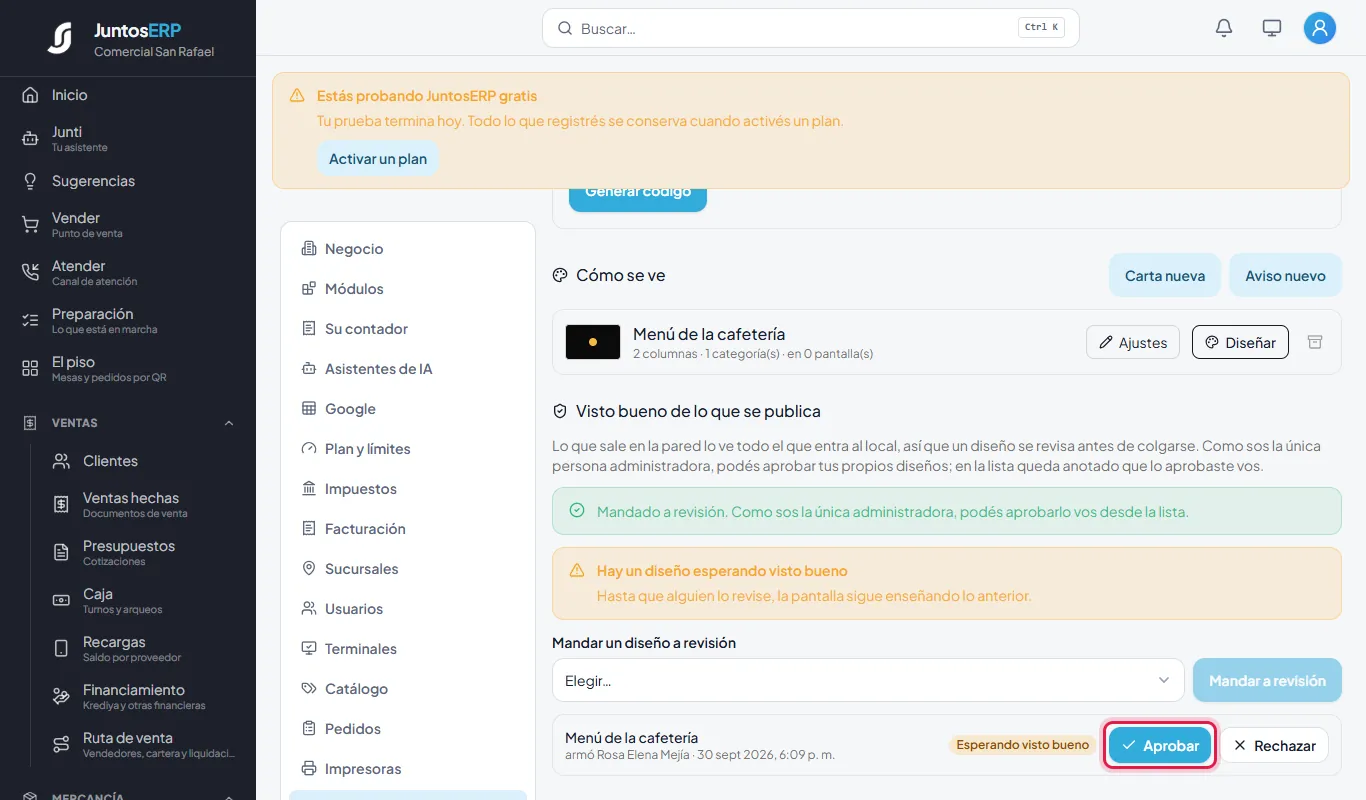Collapse the VENTAS section chevron
This screenshot has height=800, width=1366.
pyautogui.click(x=229, y=423)
